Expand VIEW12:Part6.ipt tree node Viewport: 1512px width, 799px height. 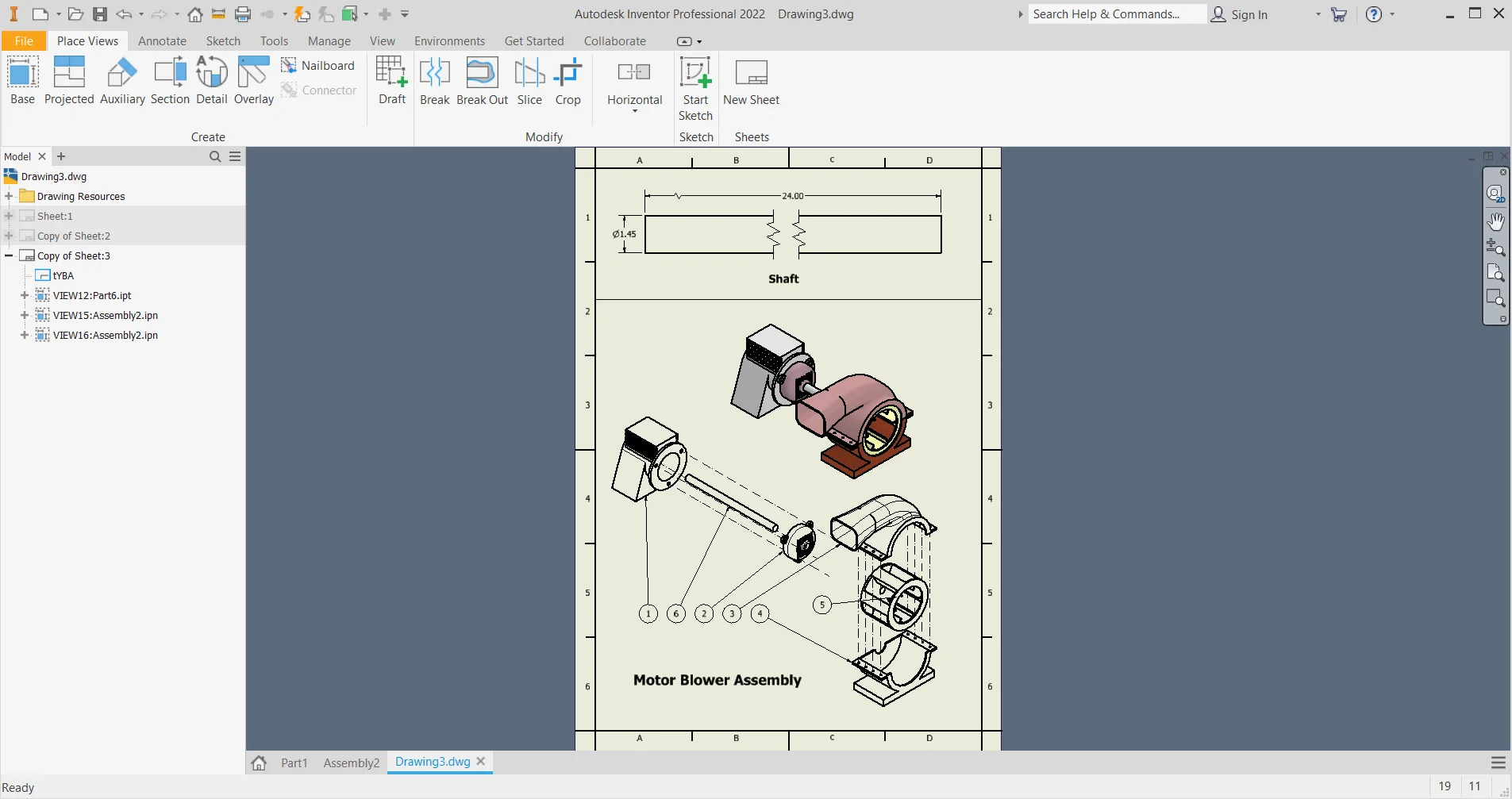(x=25, y=295)
